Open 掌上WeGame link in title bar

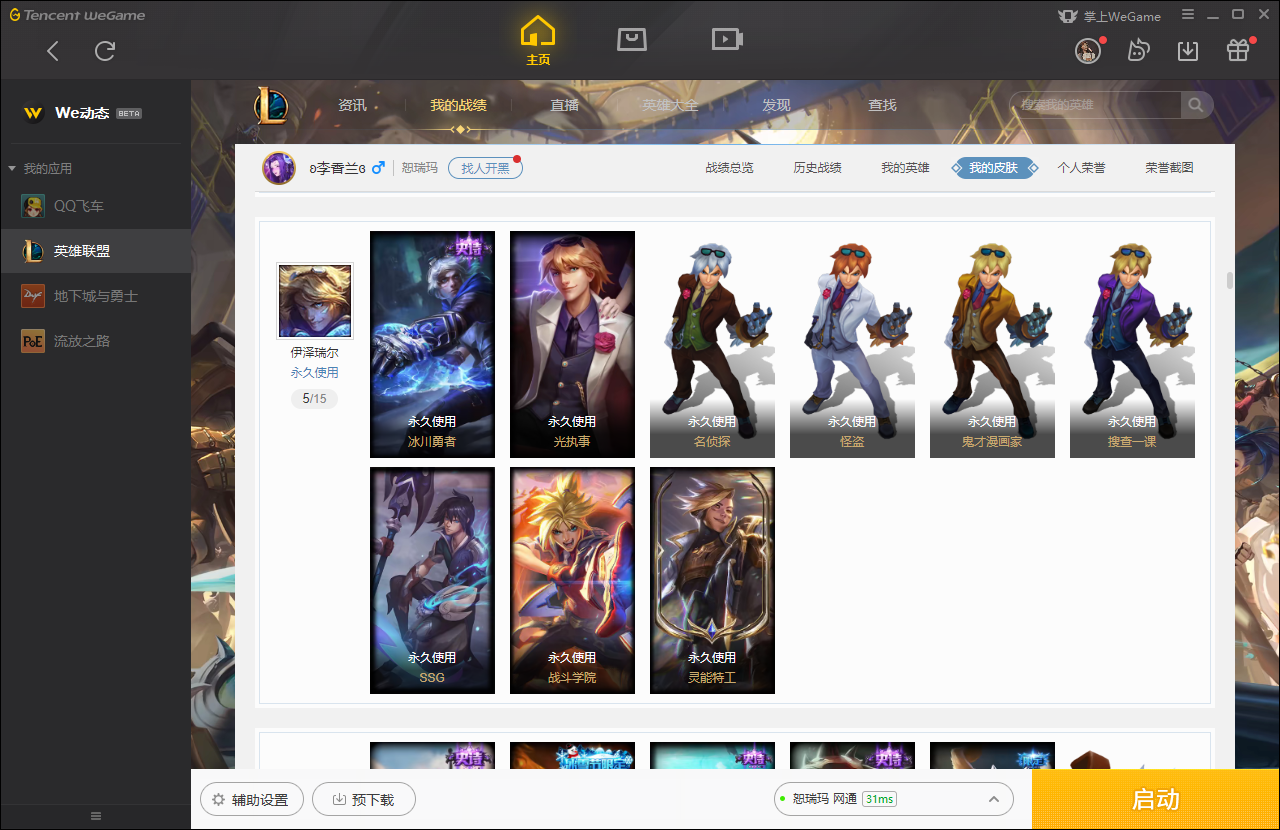(1109, 16)
